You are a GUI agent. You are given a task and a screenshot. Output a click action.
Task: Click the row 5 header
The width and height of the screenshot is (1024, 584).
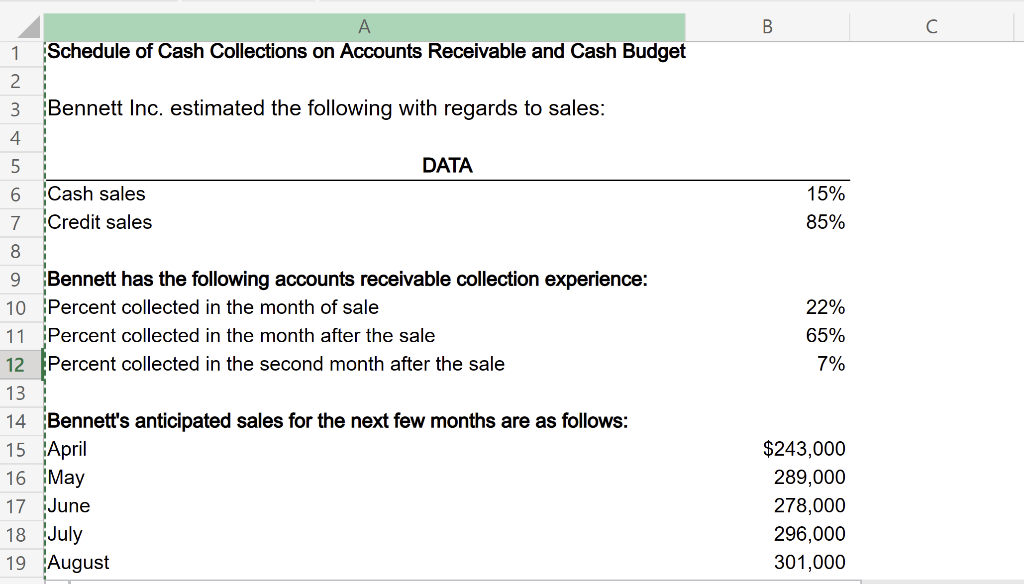click(x=20, y=165)
